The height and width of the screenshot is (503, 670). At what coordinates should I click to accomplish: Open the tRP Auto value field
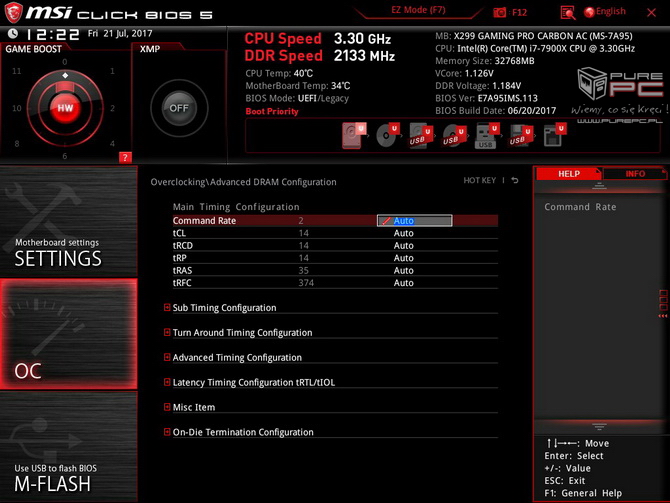coord(403,258)
